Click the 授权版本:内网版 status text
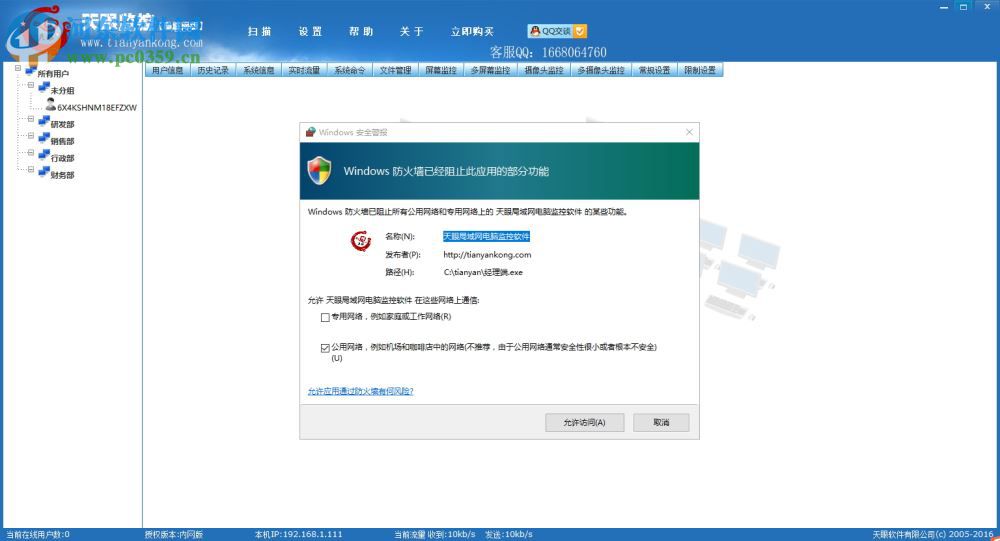 pos(173,534)
